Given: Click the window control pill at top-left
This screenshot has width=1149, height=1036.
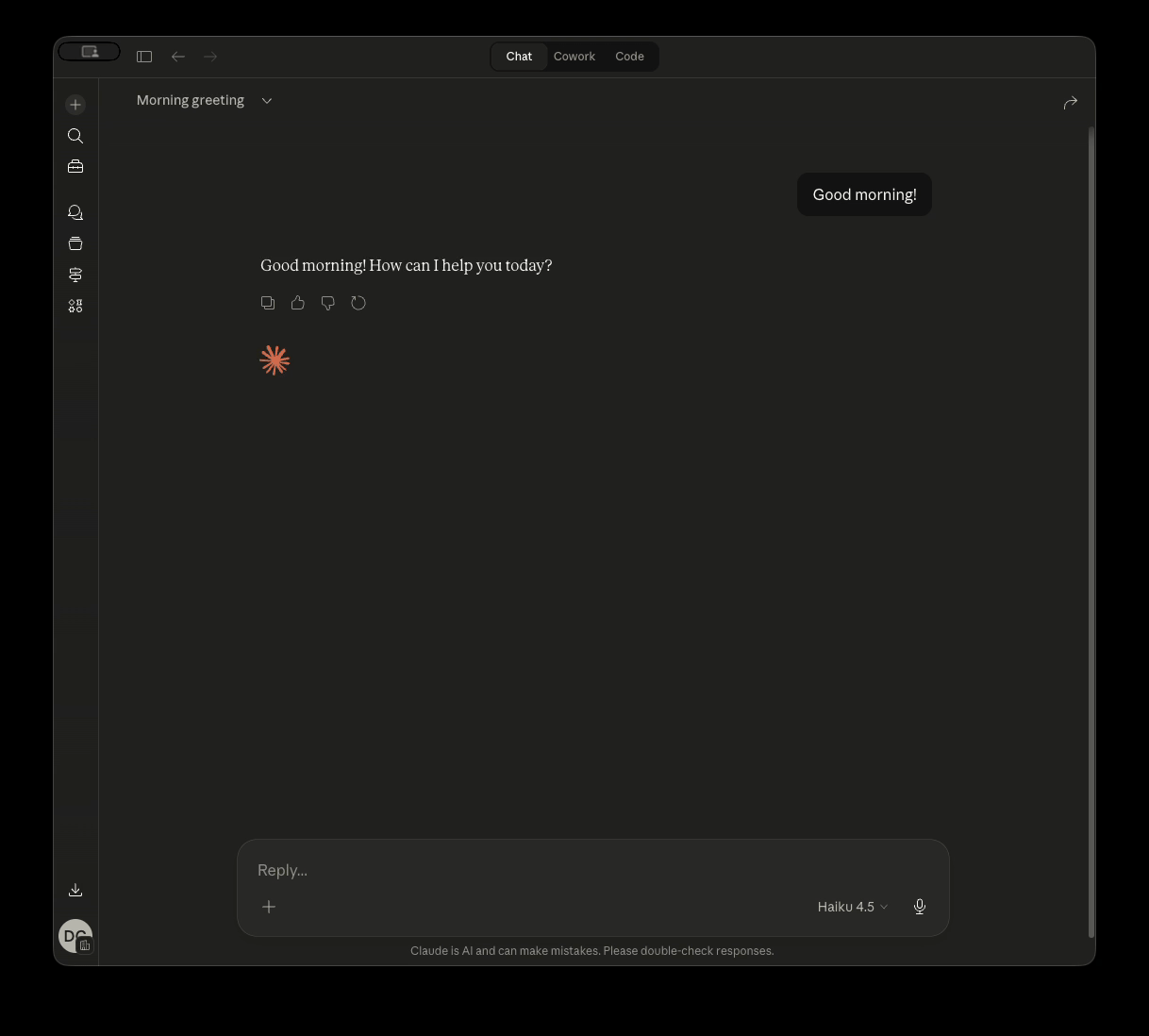Looking at the screenshot, I should point(90,52).
